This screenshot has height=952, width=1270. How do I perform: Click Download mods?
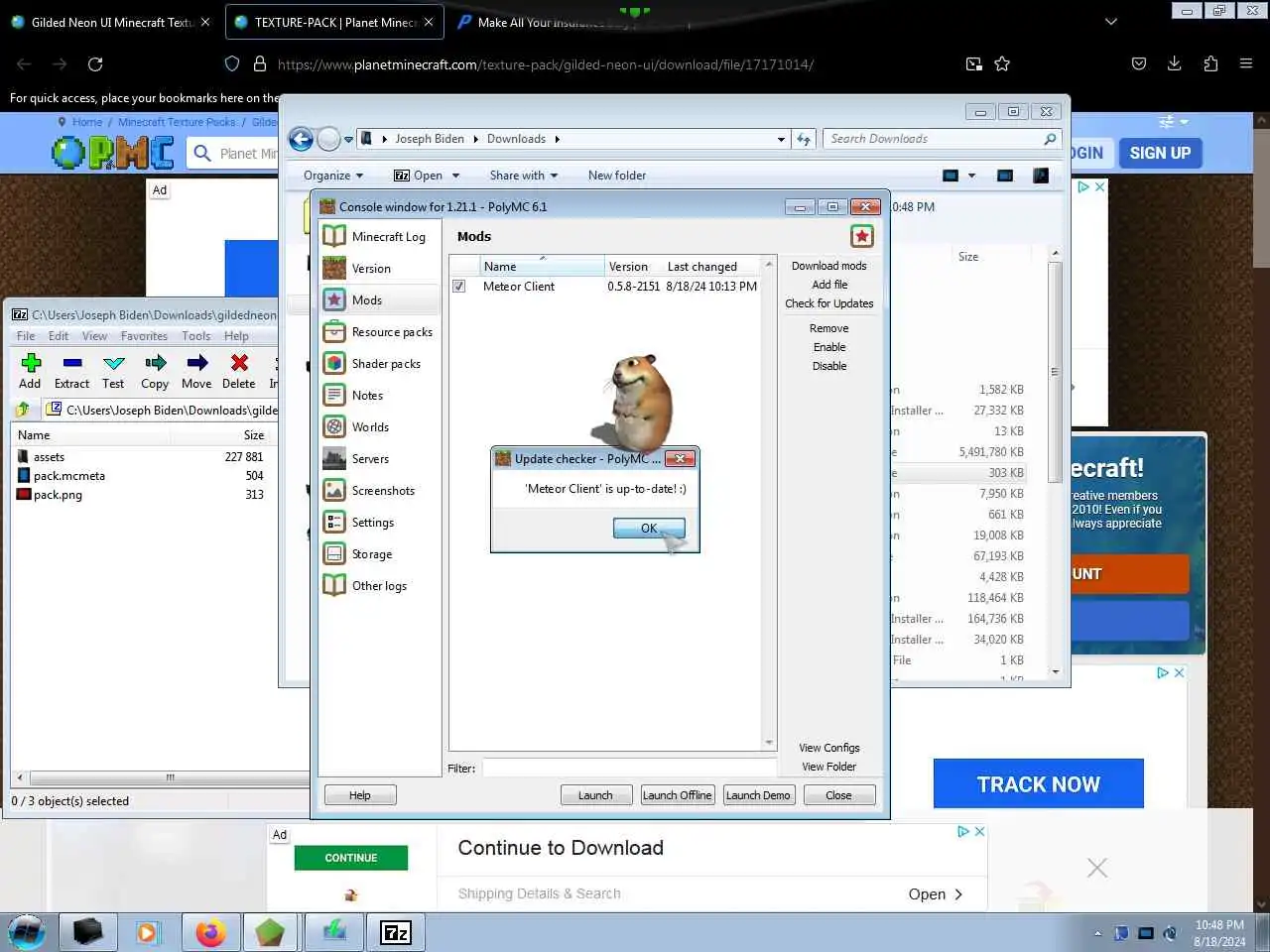[829, 266]
